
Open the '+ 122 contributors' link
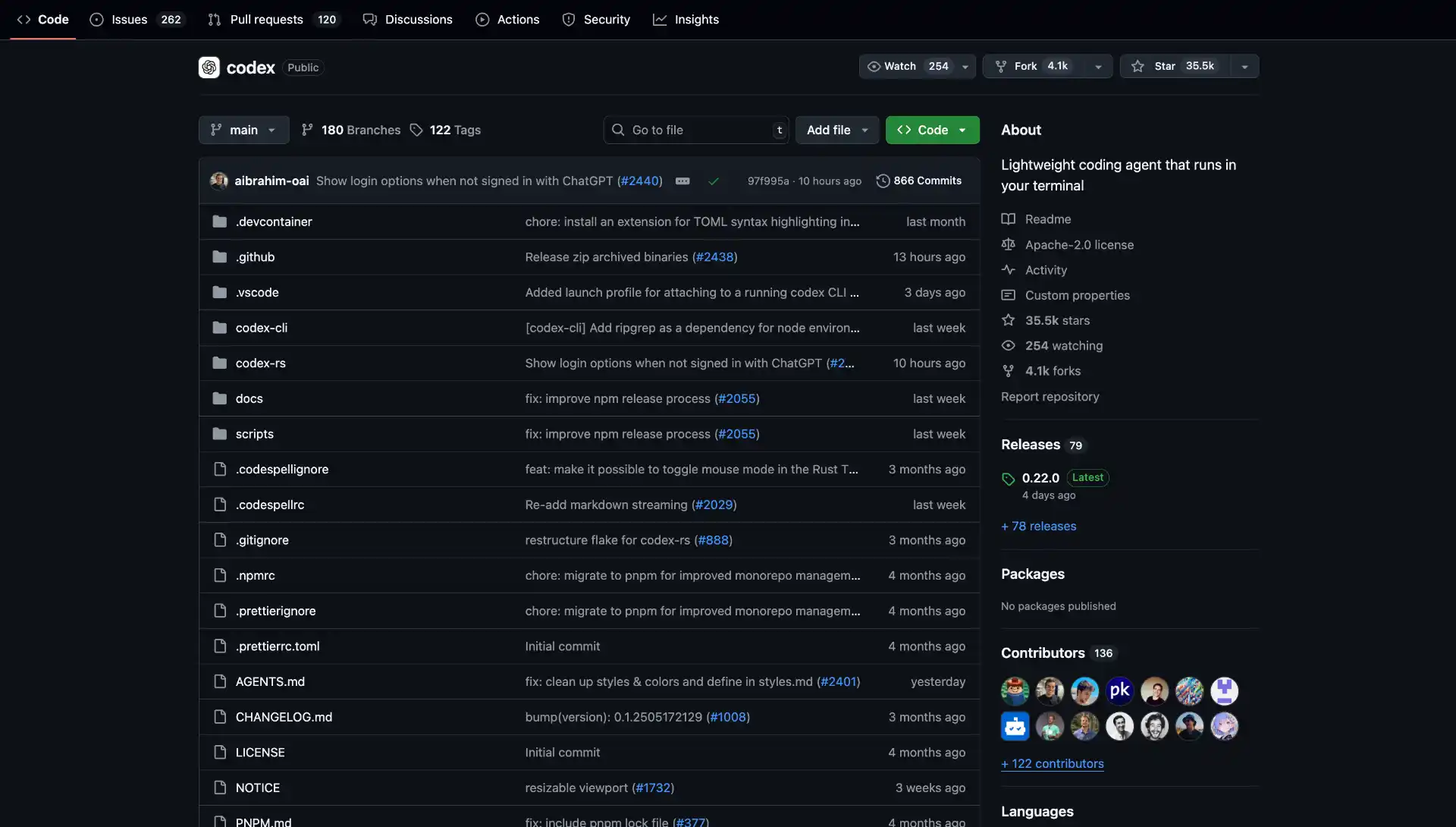click(x=1052, y=763)
